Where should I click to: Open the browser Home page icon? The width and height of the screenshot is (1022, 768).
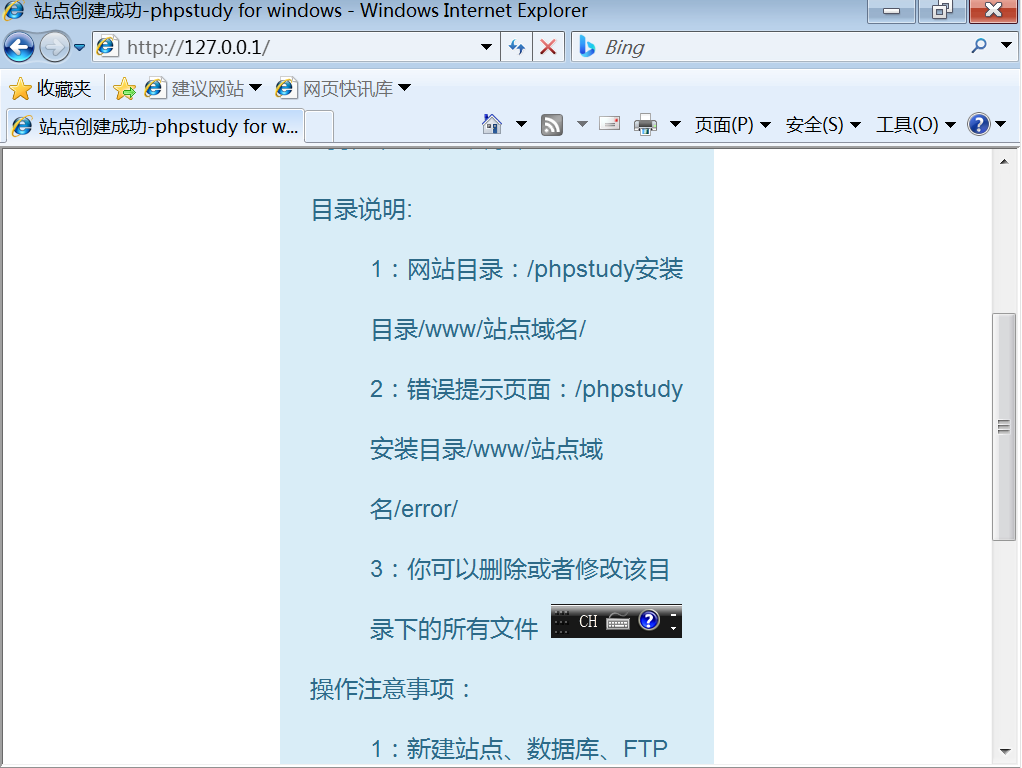tap(490, 123)
